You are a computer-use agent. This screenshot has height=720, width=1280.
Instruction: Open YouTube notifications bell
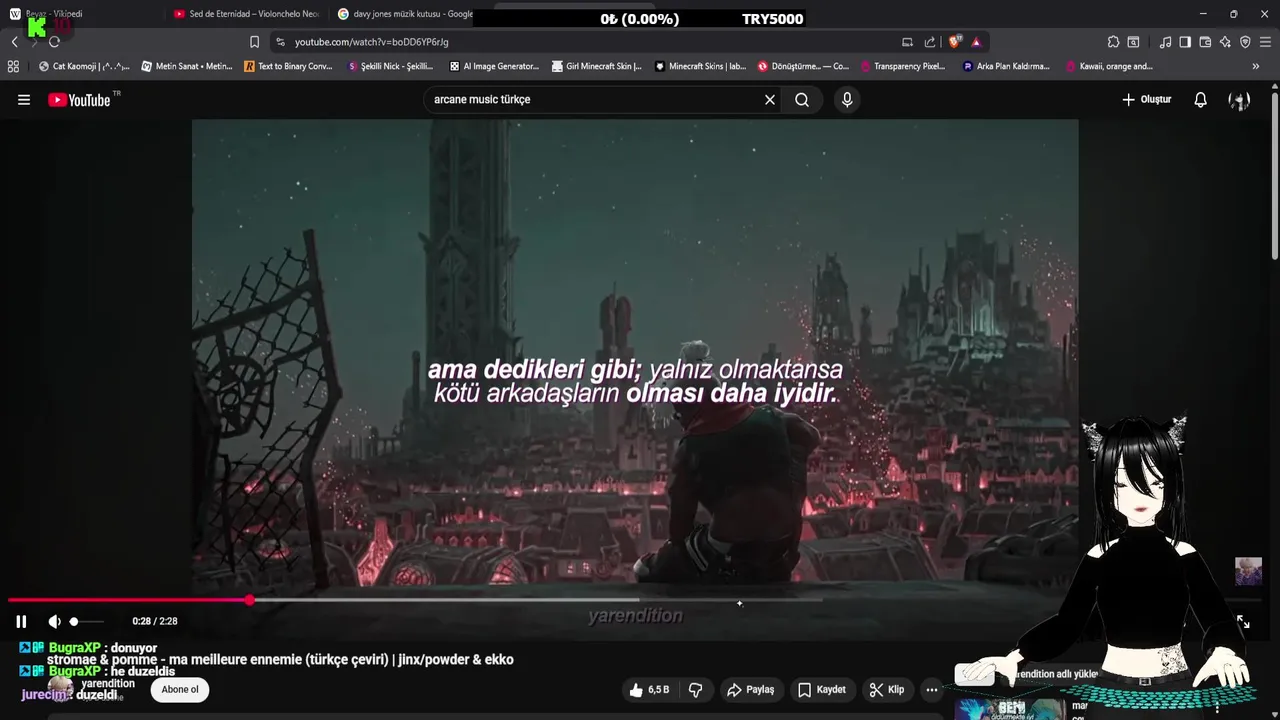coord(1201,100)
